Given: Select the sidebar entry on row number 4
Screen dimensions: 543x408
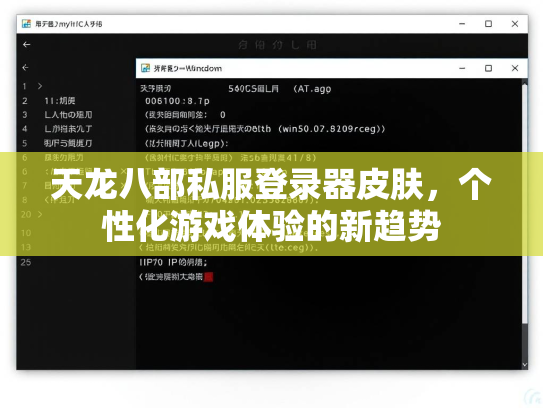Looking at the screenshot, I should (x=68, y=129).
